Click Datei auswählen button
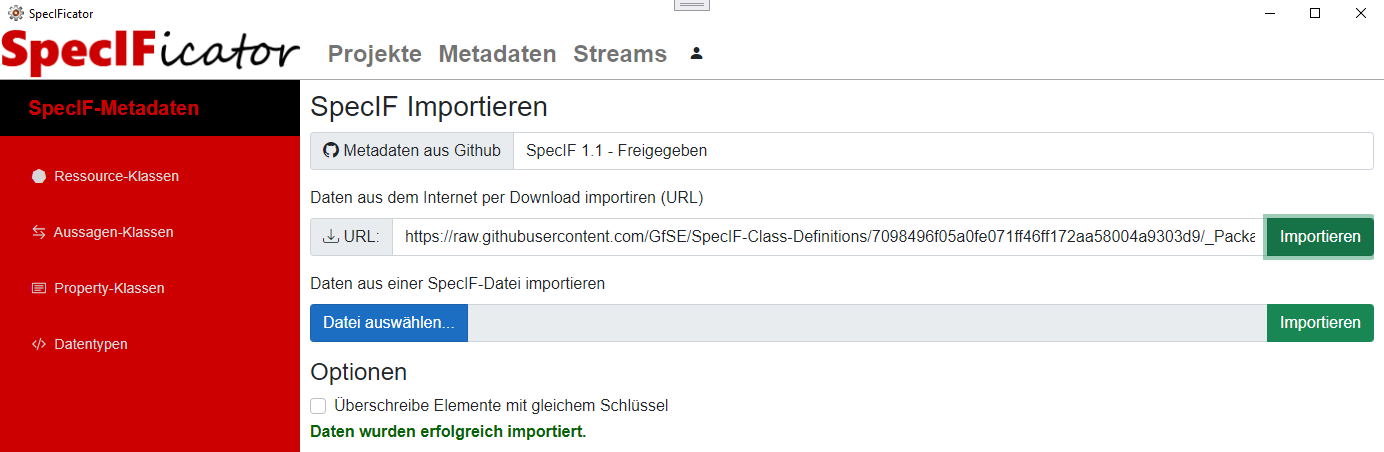This screenshot has height=452, width=1384. coord(389,323)
